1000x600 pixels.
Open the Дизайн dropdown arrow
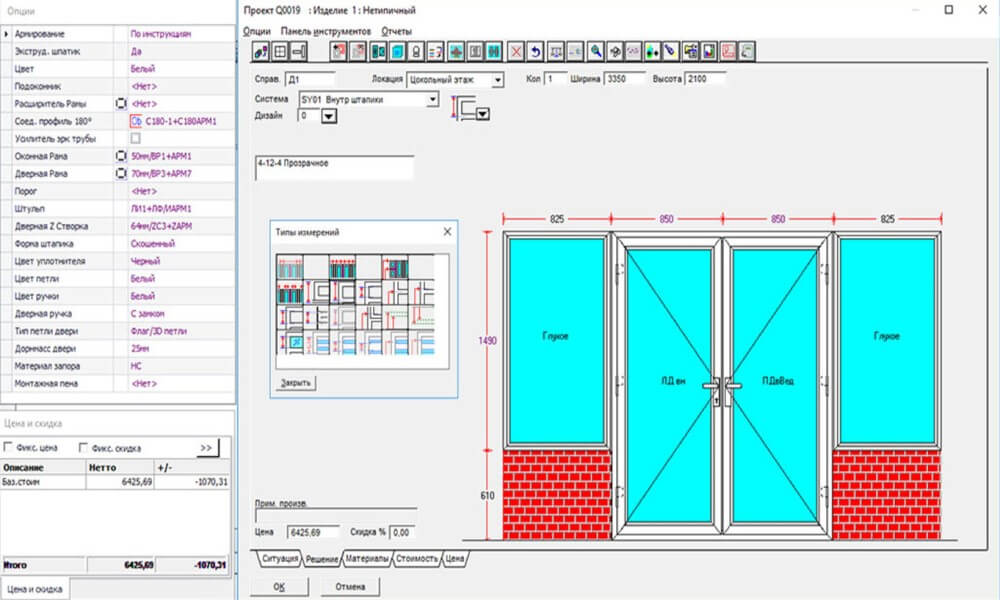tap(328, 116)
